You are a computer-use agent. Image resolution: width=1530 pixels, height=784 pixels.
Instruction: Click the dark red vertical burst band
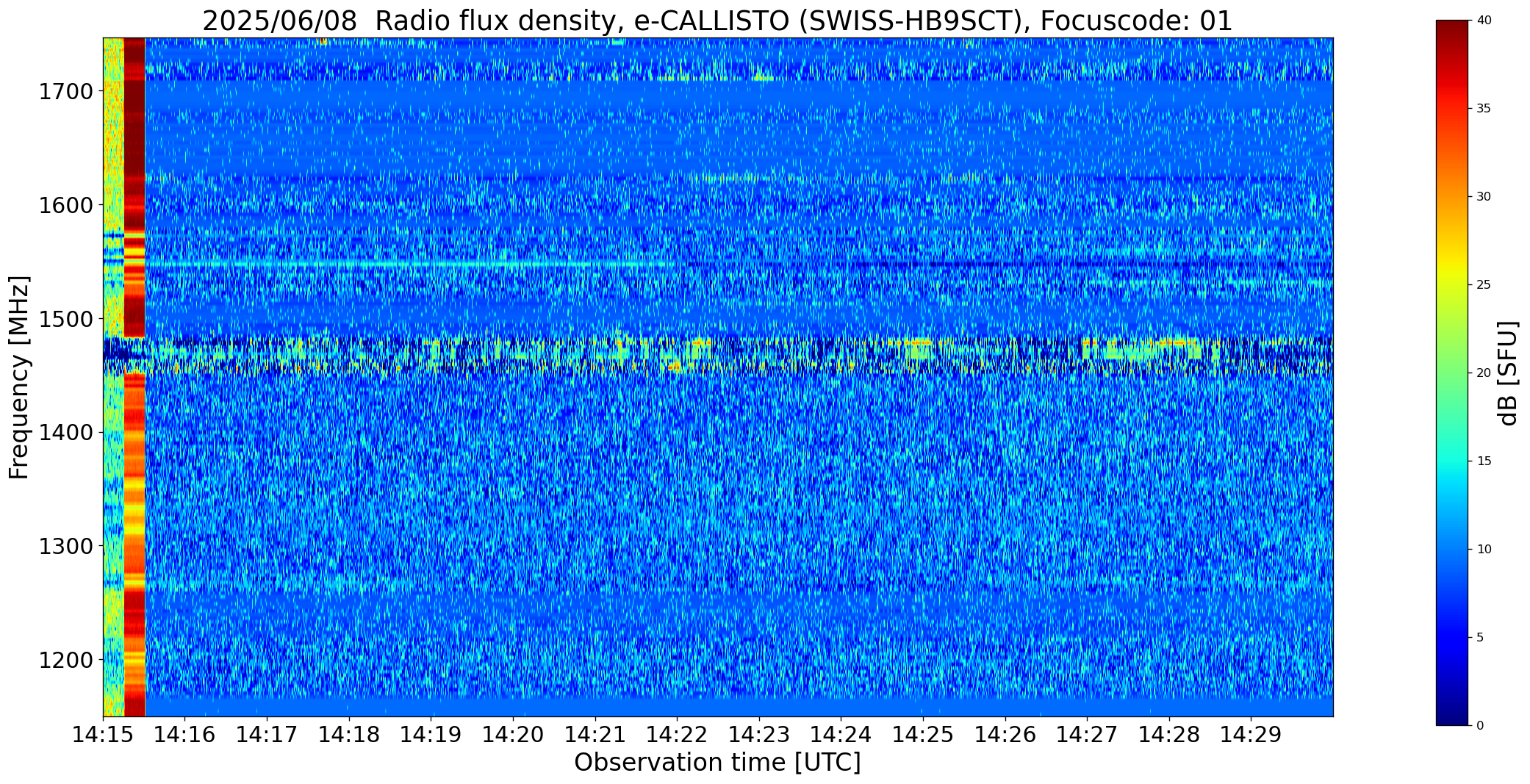134,377
